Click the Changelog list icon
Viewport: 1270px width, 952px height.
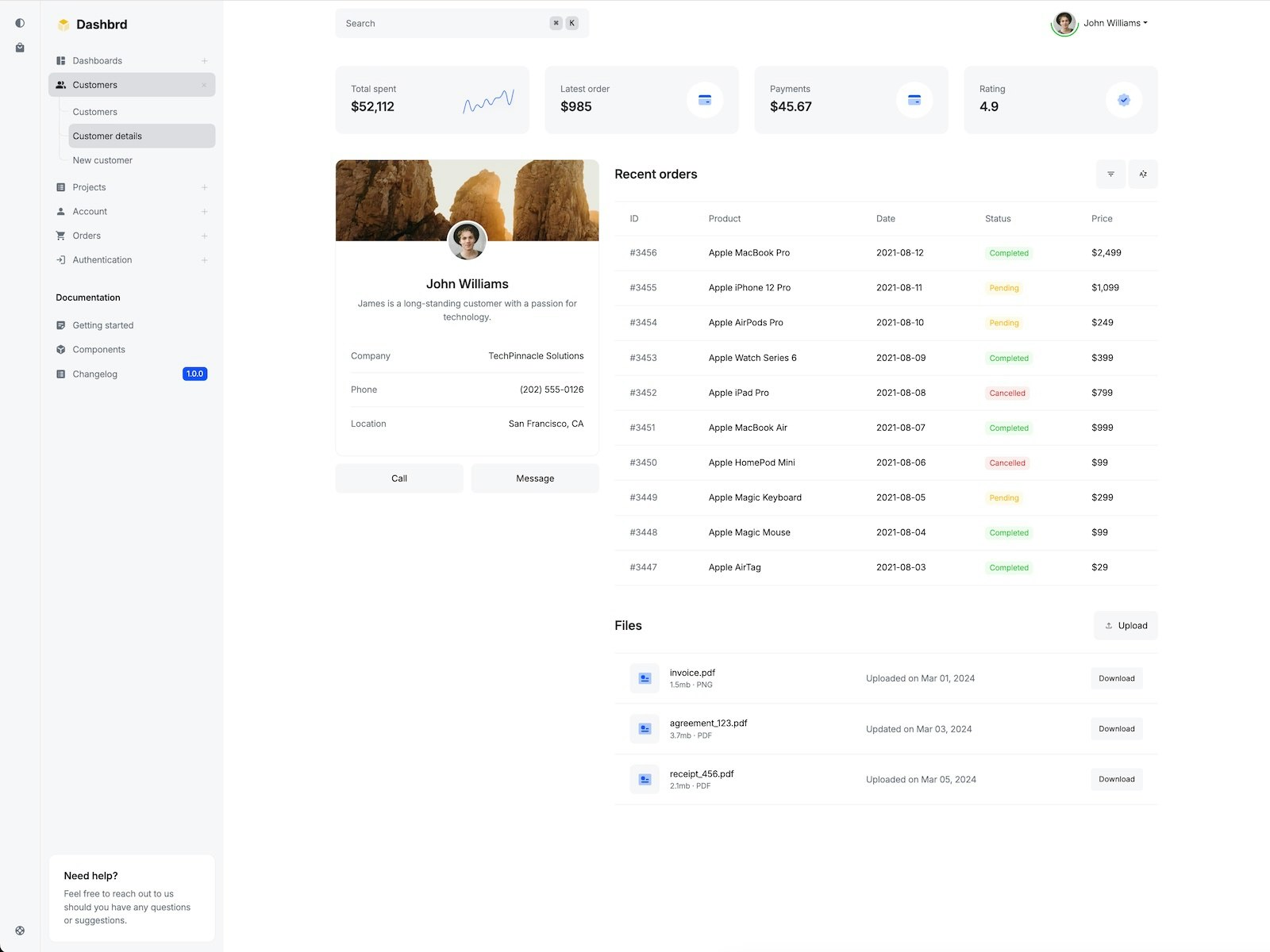[61, 374]
